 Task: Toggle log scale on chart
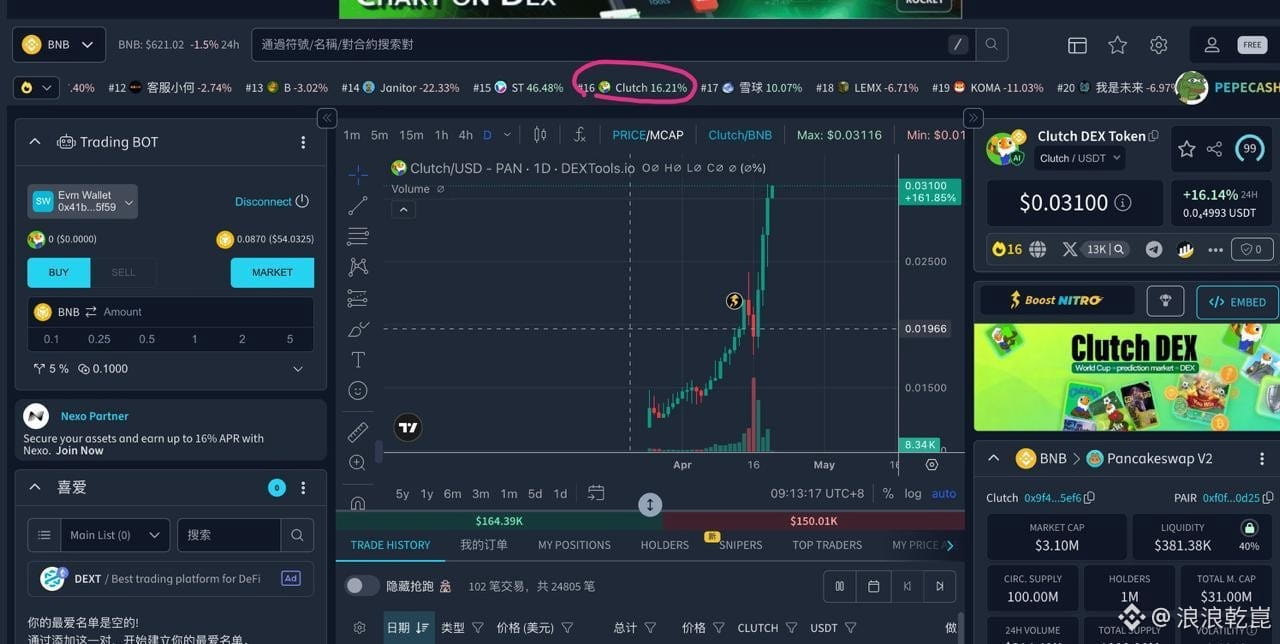[913, 493]
